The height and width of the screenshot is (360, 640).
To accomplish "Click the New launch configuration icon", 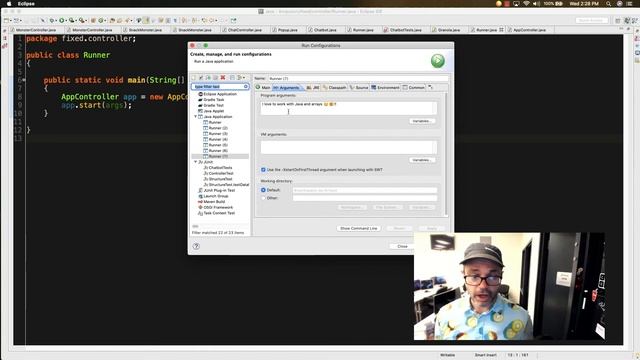I will tap(194, 78).
